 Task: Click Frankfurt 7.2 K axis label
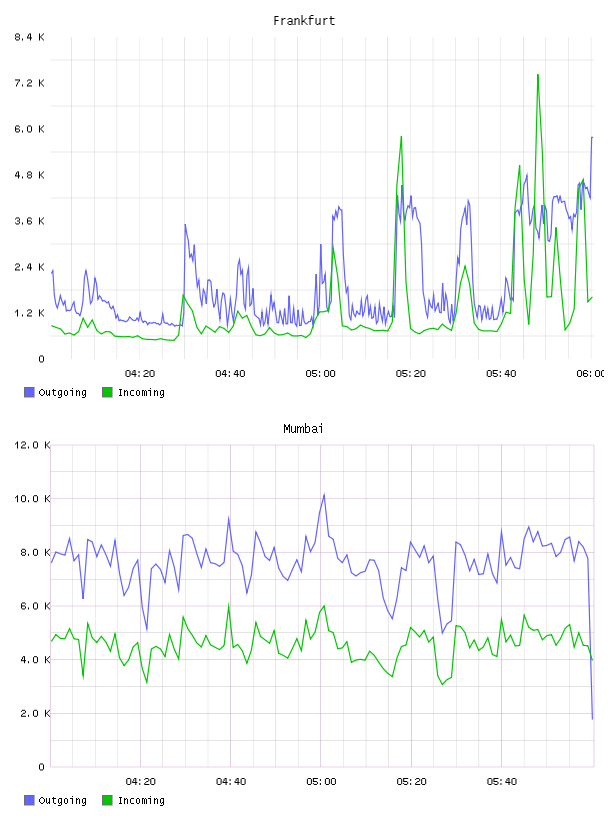click(x=29, y=83)
